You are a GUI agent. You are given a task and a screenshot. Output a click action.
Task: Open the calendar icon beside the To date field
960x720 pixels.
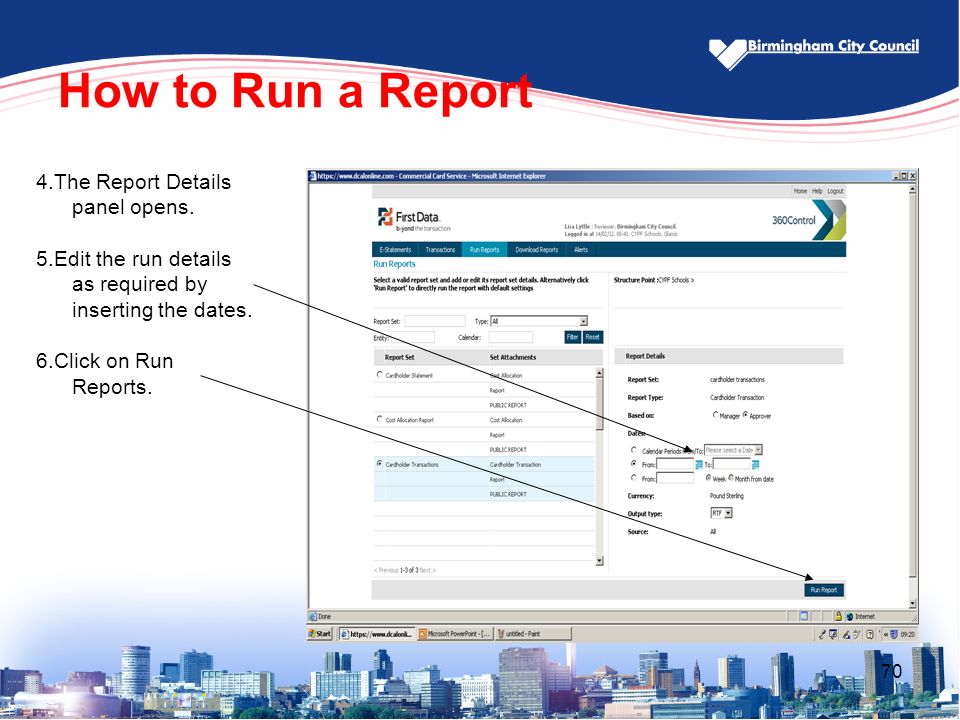coord(756,465)
